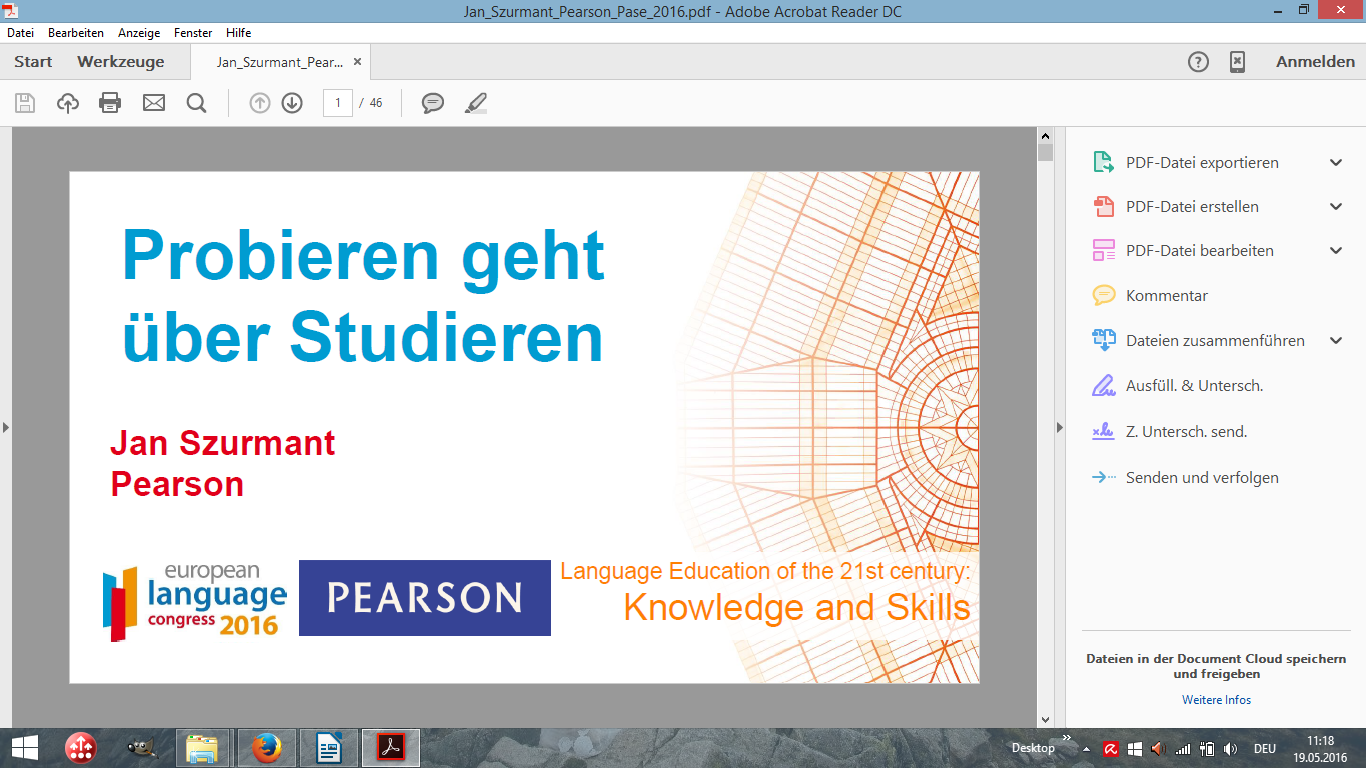Click Adobe Reader taskbar icon
The image size is (1366, 768).
click(x=390, y=748)
